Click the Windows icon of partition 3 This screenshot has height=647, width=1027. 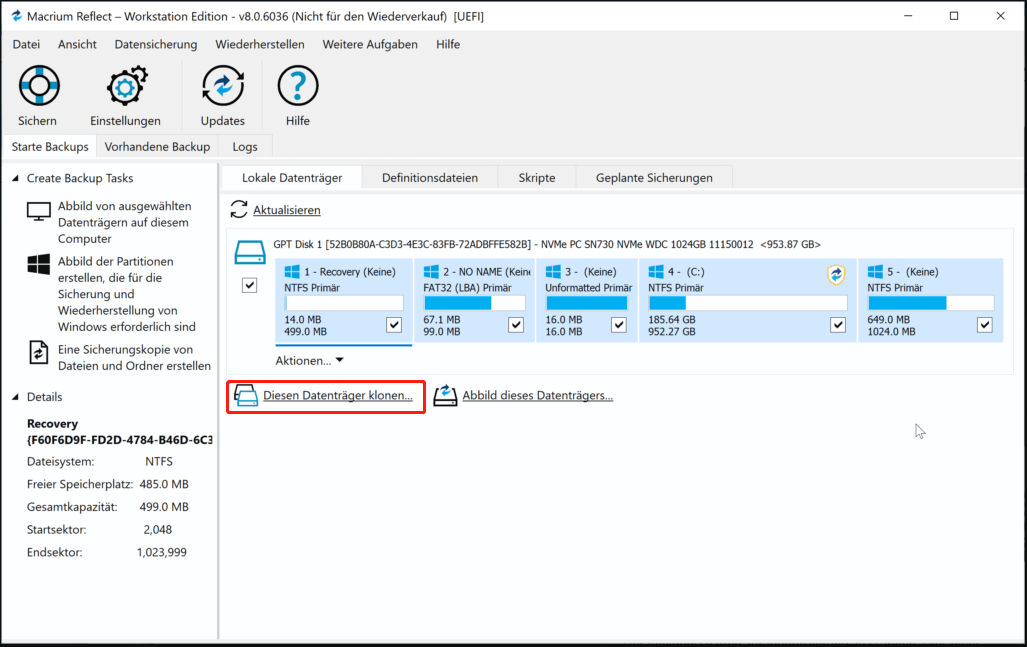[553, 271]
